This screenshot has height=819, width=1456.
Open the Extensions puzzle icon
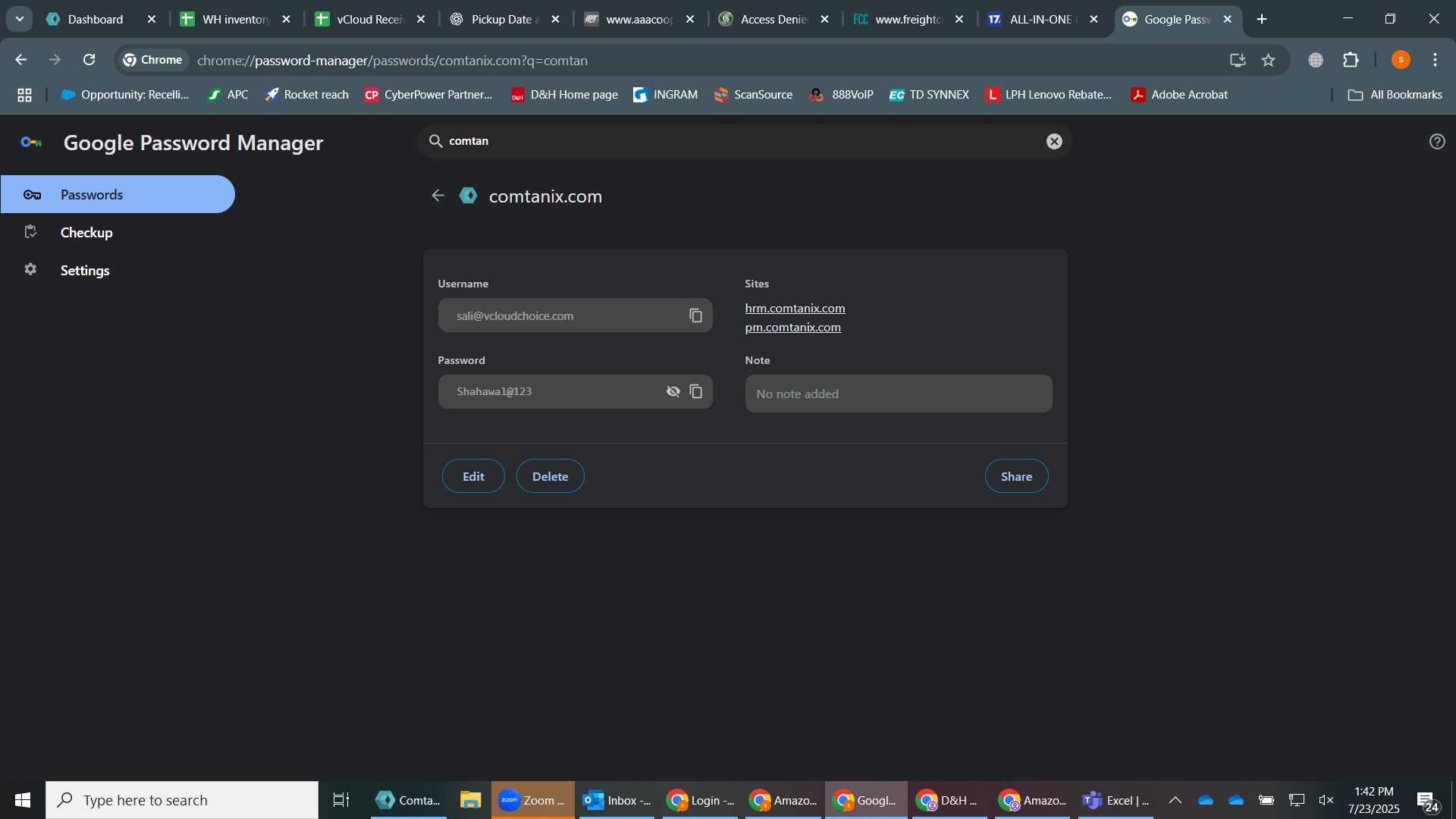1351,60
